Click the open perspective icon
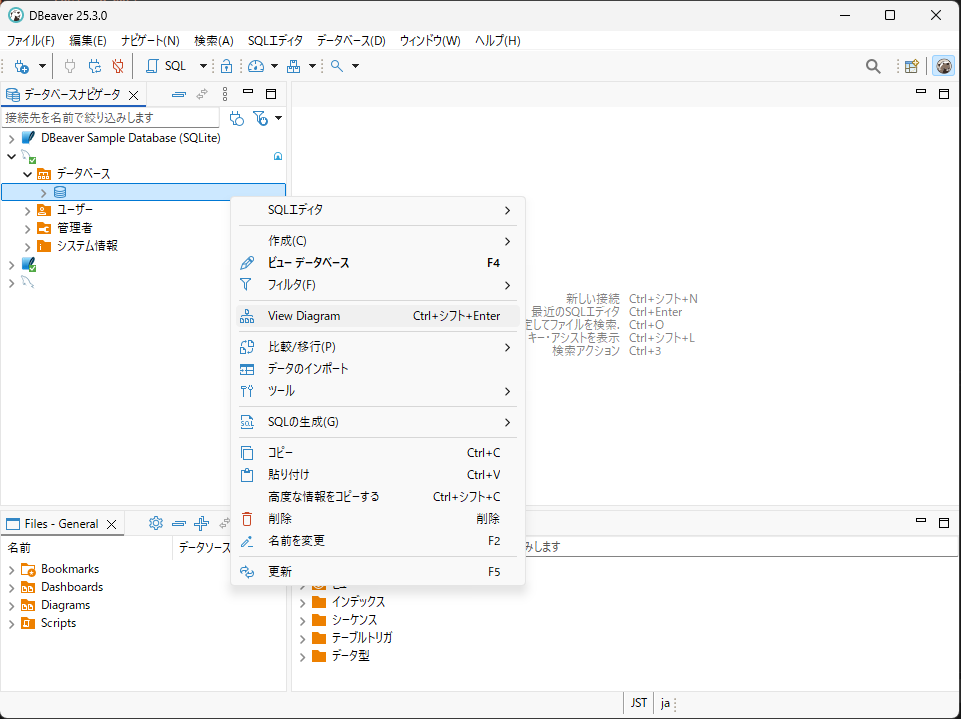 (912, 66)
